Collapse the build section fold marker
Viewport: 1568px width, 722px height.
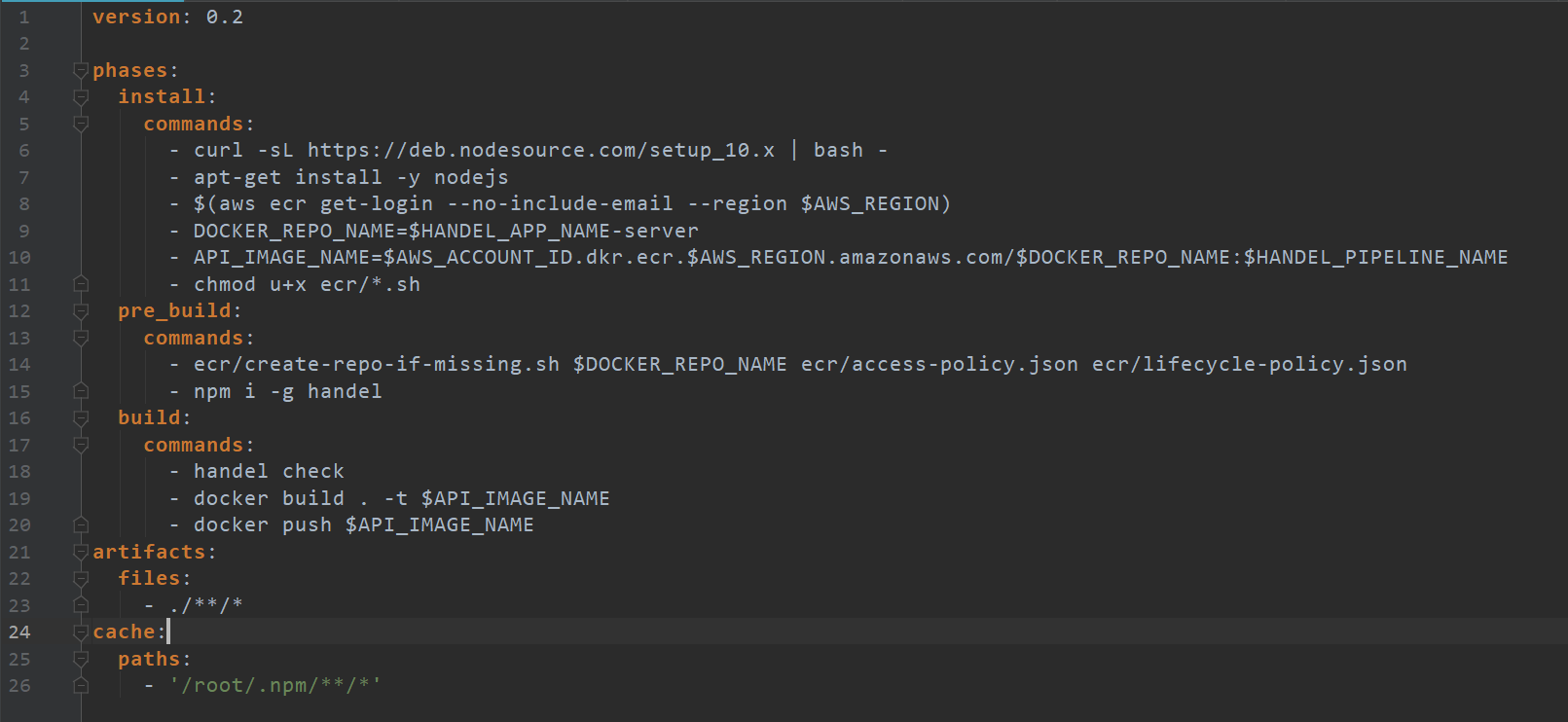[81, 418]
